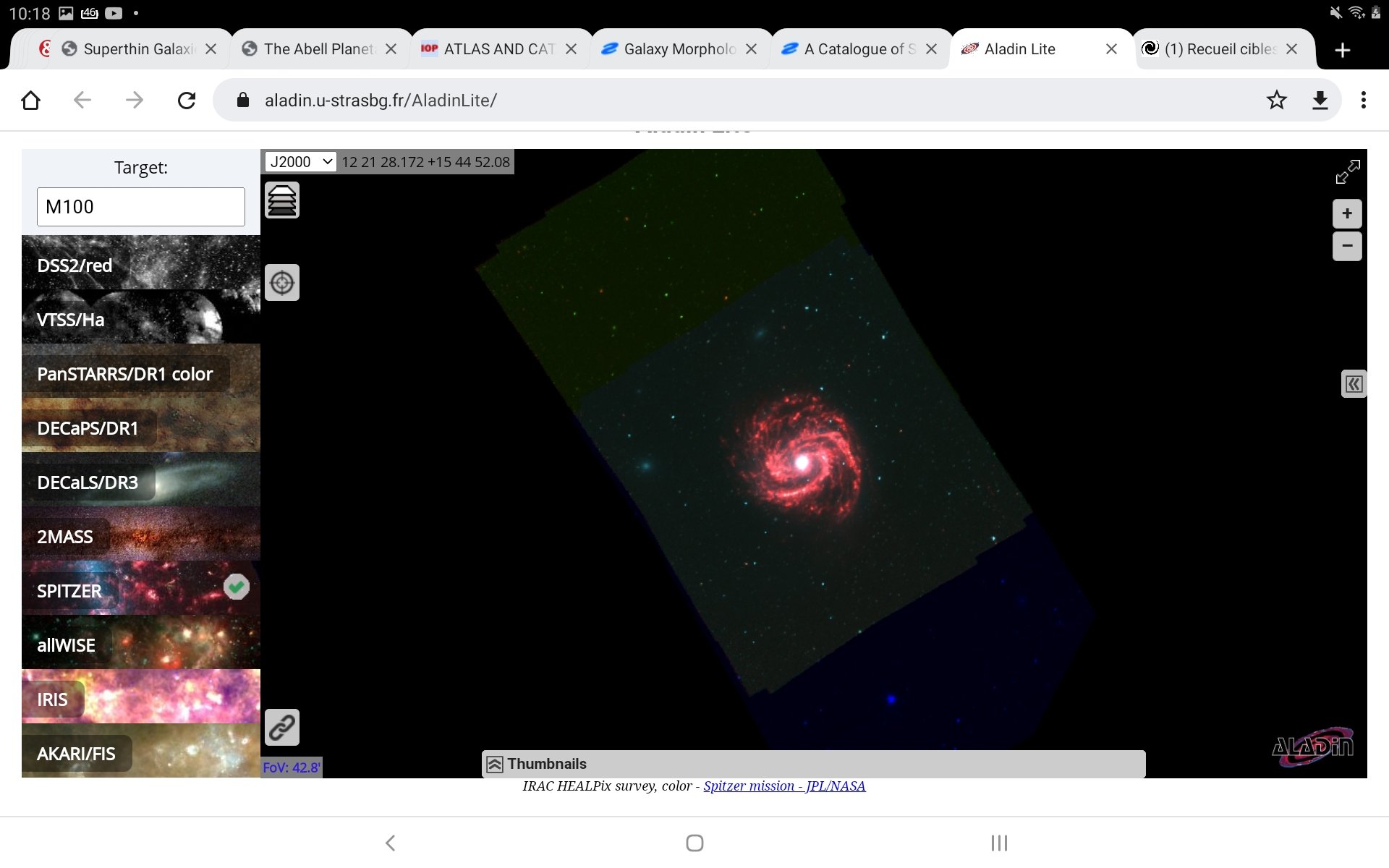1389x868 pixels.
Task: Close the Aladin Lite tab
Action: [1111, 49]
